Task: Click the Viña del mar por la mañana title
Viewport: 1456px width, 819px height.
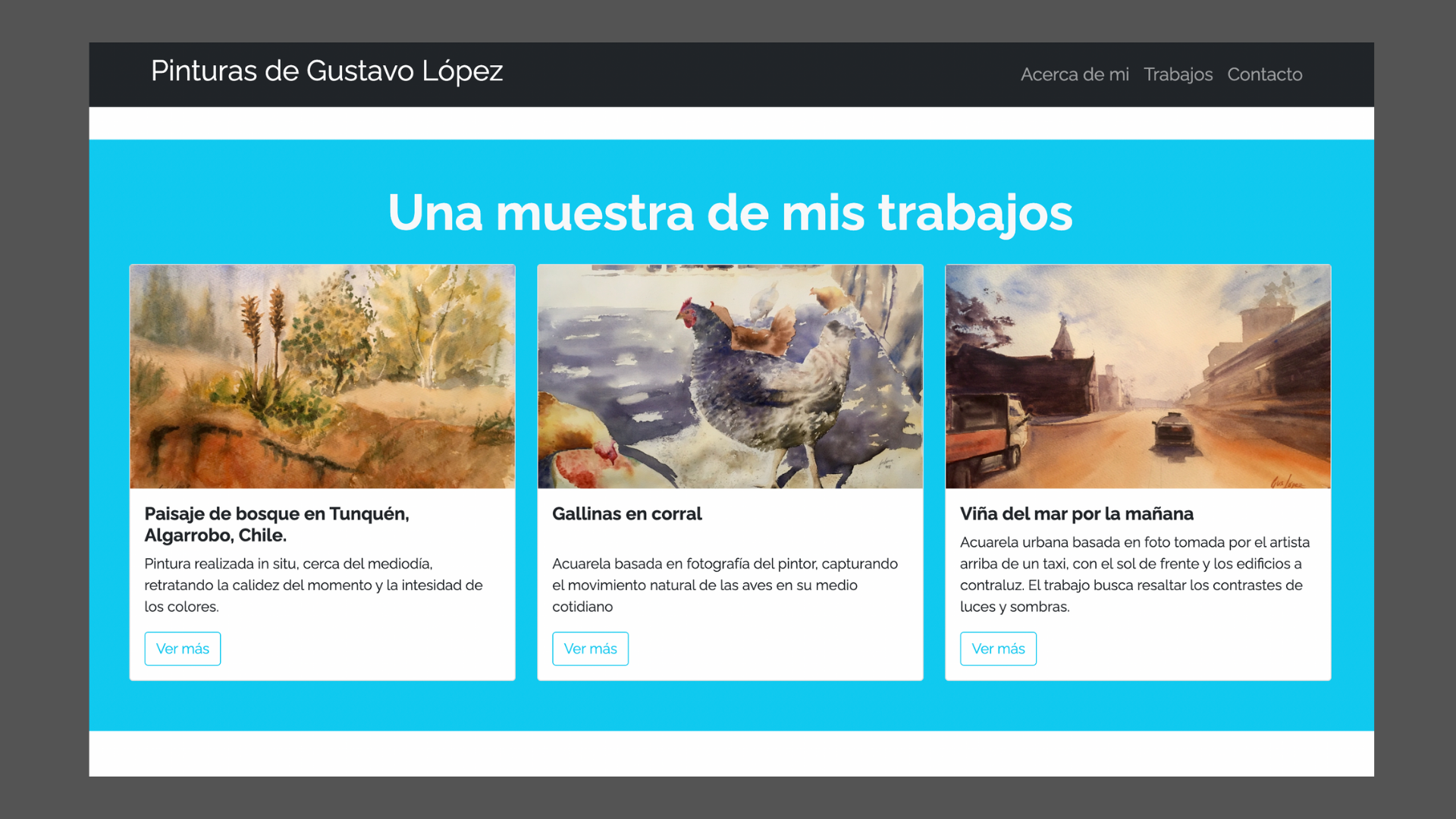Action: pyautogui.click(x=1077, y=513)
